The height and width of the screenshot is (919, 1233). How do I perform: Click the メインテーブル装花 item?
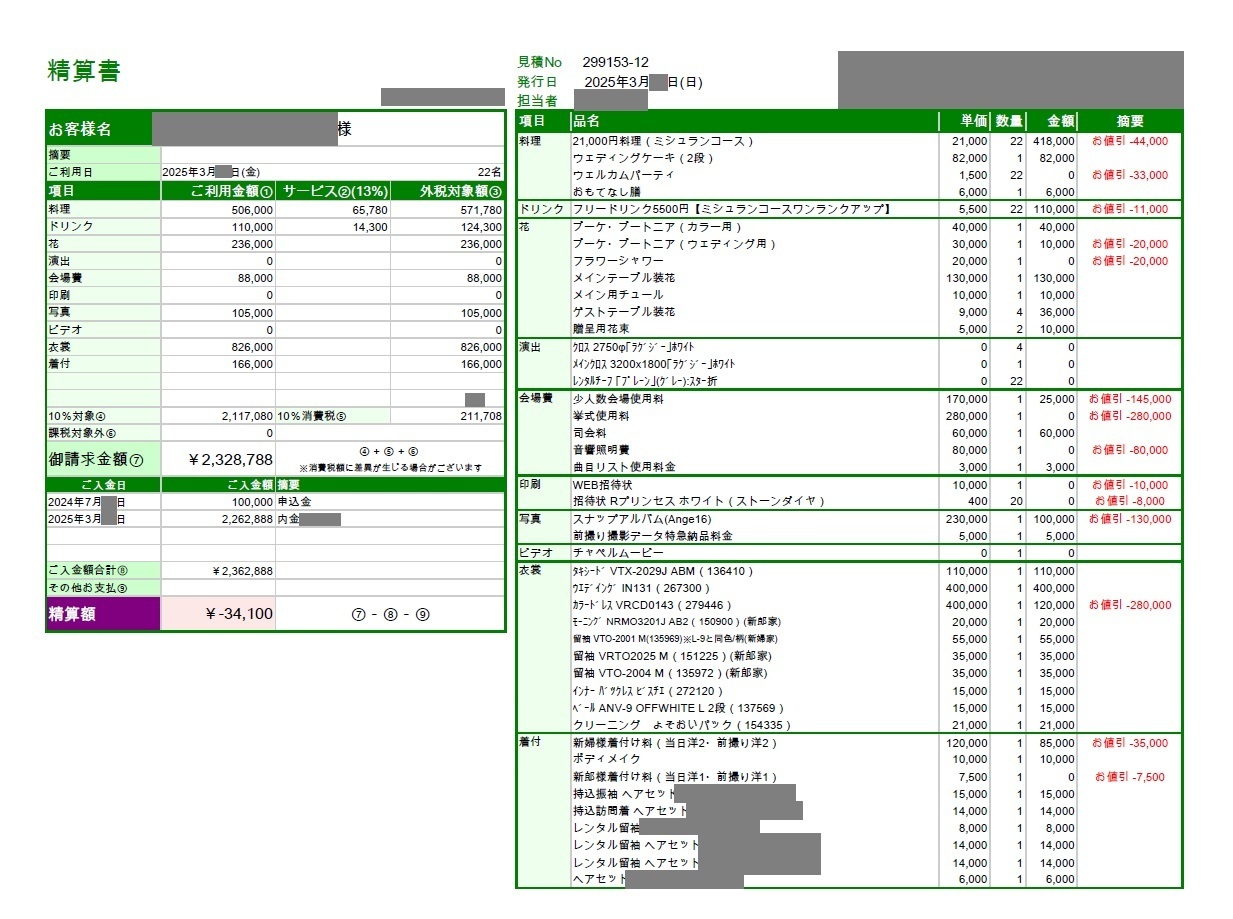pos(623,277)
